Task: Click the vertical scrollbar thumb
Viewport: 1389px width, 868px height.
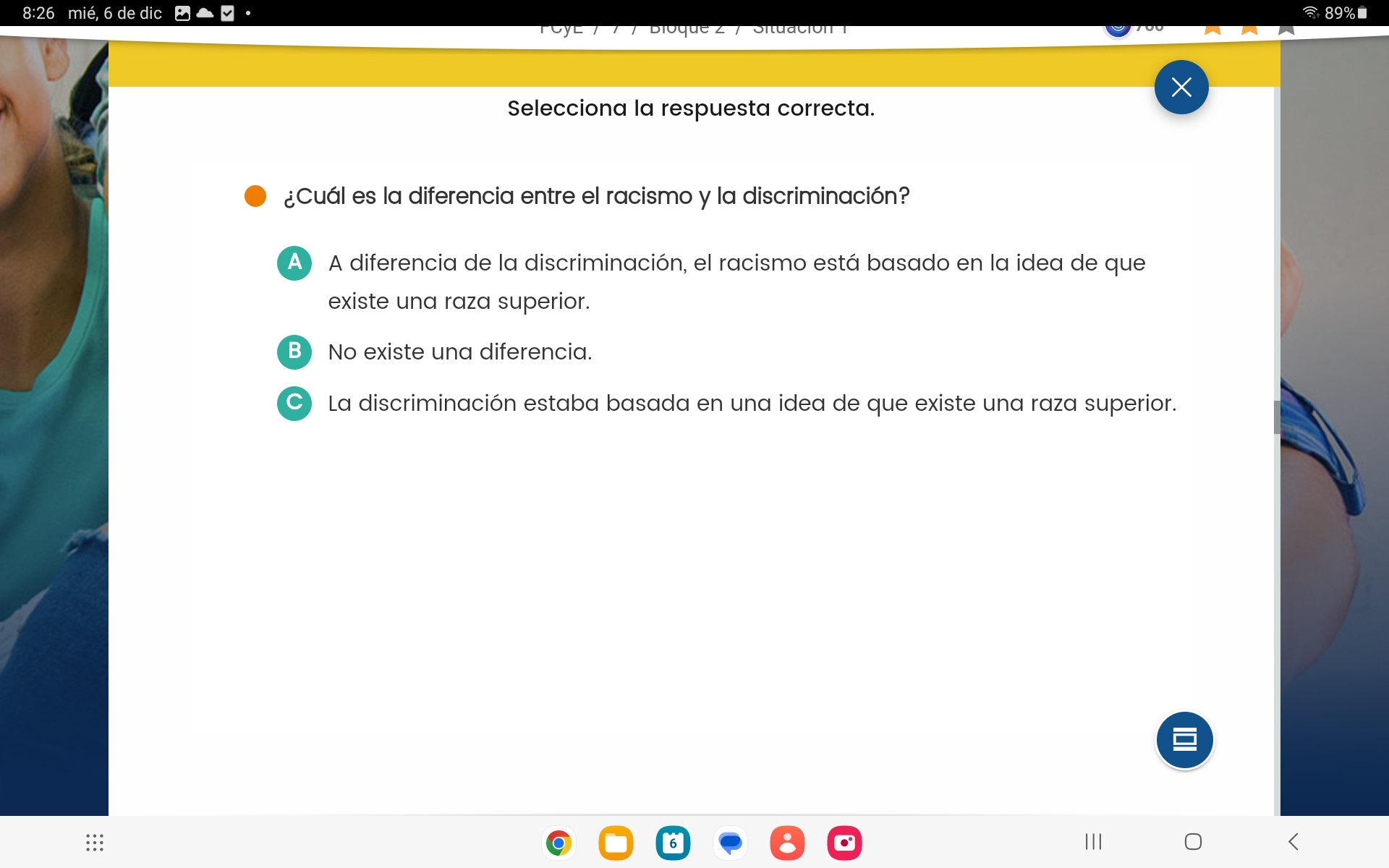Action: point(1277,417)
